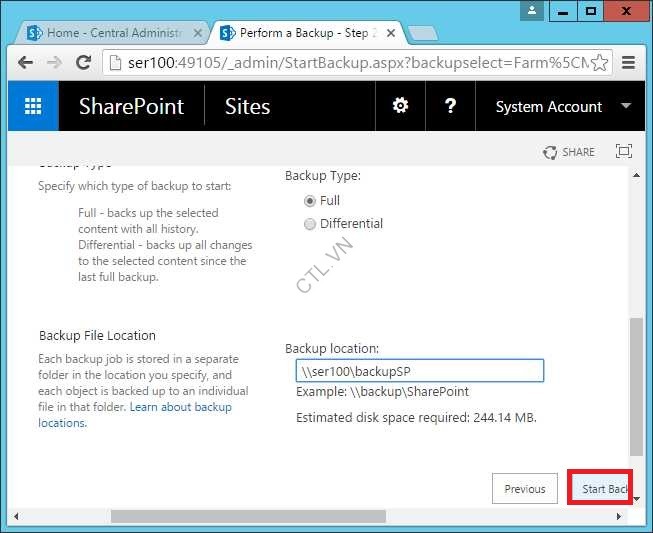
Task: Click the horizontal scrollbar thumb
Action: click(248, 516)
